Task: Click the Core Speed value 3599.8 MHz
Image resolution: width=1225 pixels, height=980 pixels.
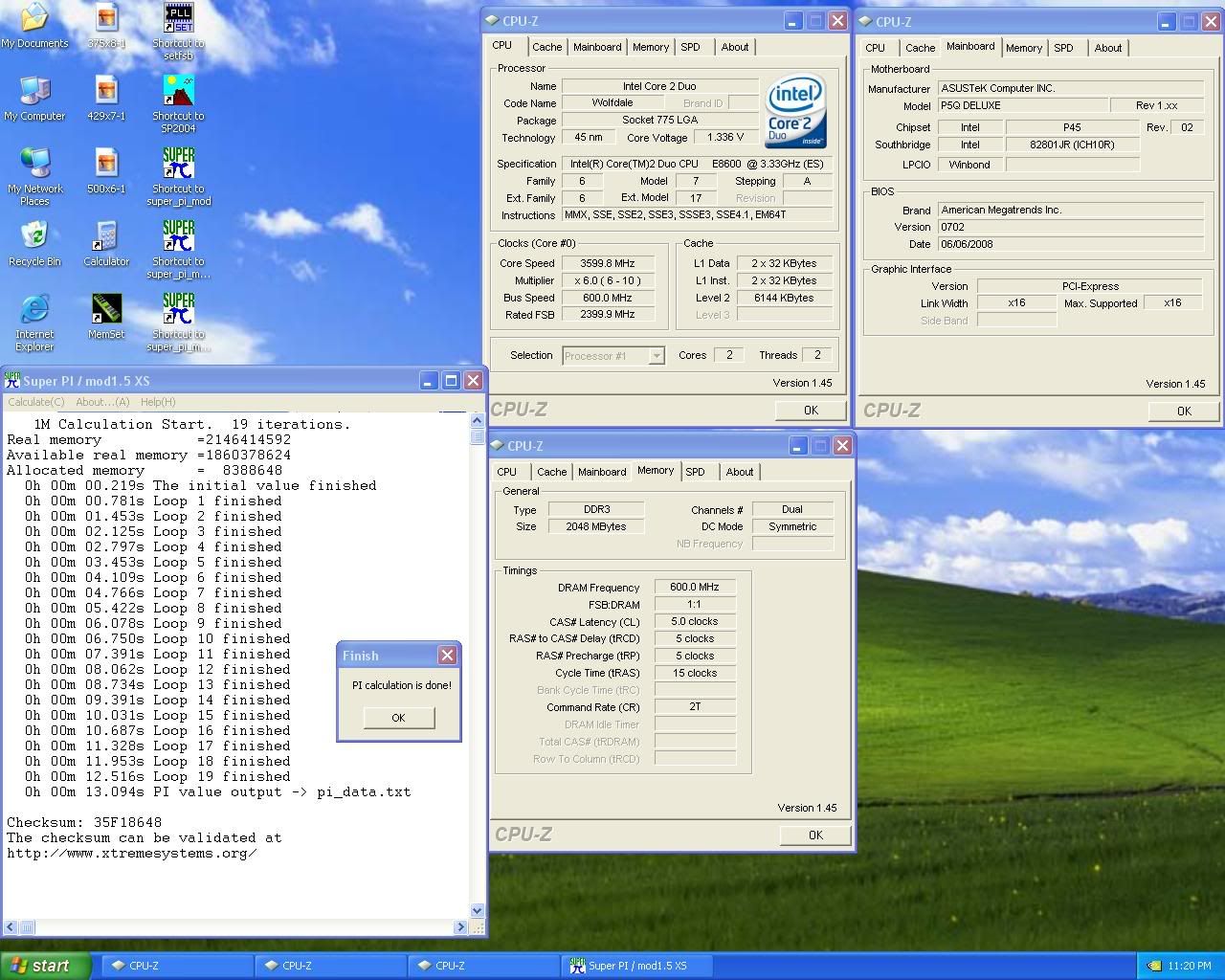Action: point(608,263)
